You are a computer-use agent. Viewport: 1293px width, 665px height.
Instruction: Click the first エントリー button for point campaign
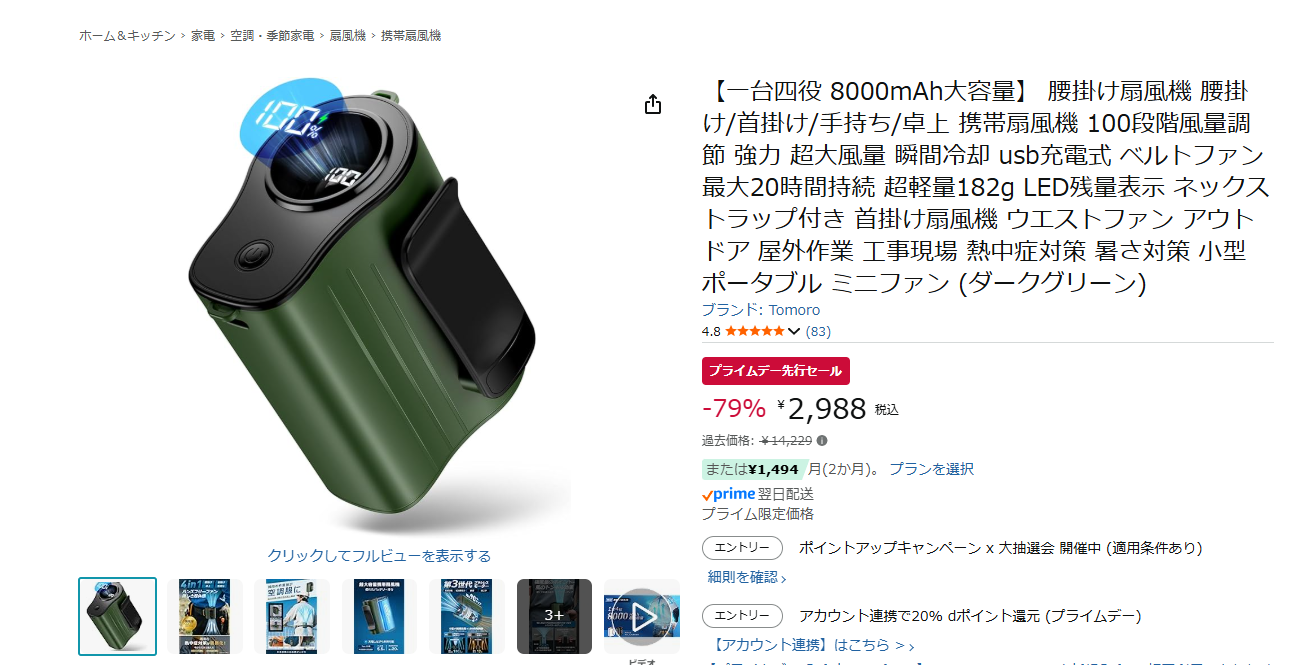click(742, 548)
